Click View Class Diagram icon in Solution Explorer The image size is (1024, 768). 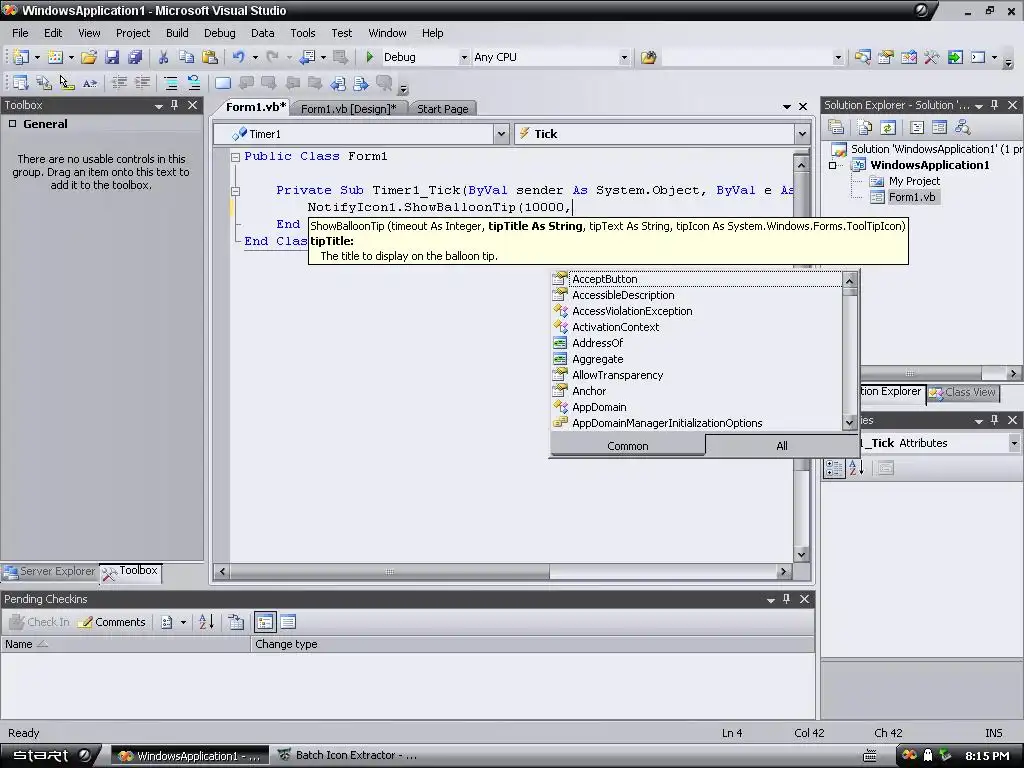[962, 127]
